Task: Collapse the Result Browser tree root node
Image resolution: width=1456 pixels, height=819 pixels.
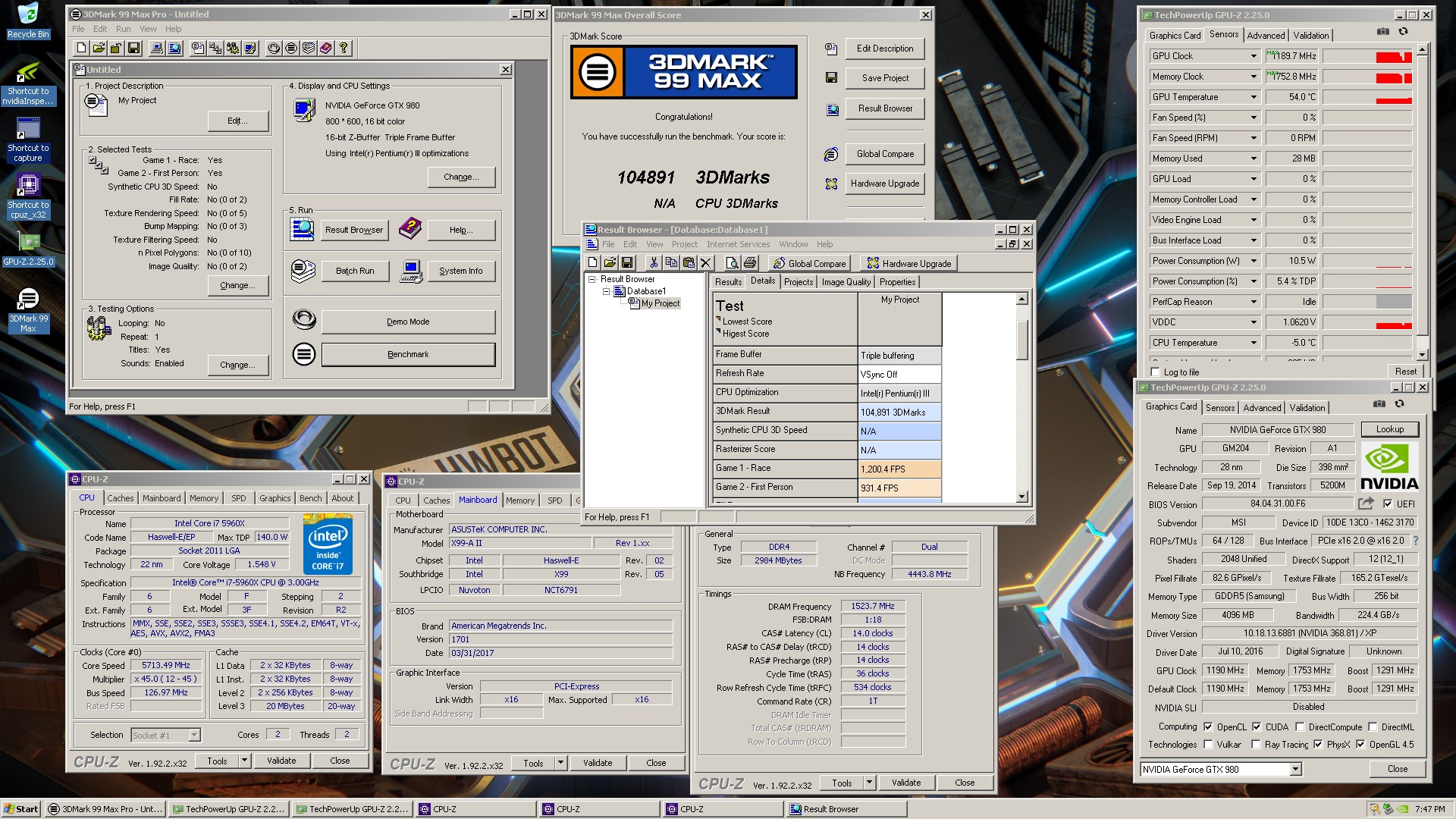Action: 593,279
